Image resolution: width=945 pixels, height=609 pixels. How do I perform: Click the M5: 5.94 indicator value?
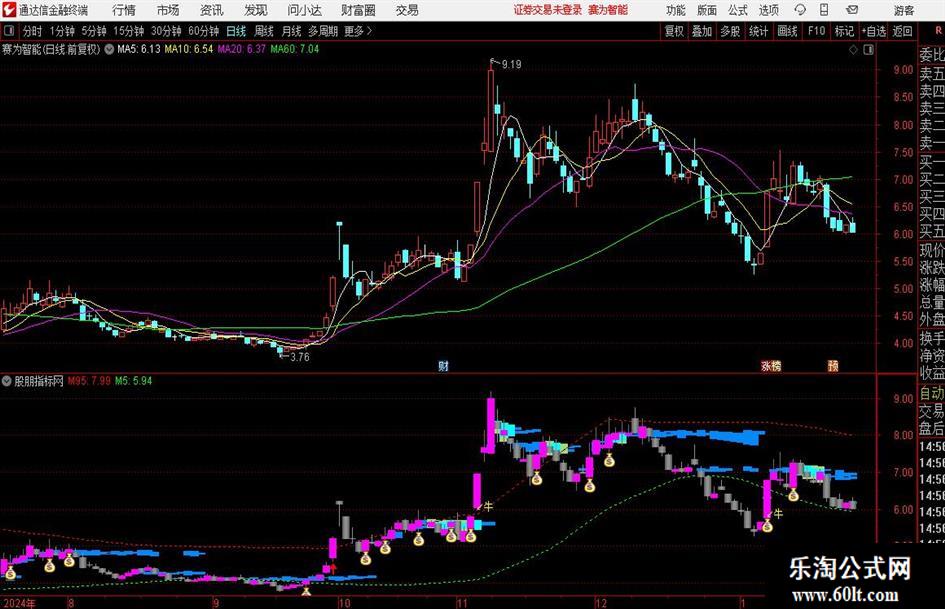point(134,381)
